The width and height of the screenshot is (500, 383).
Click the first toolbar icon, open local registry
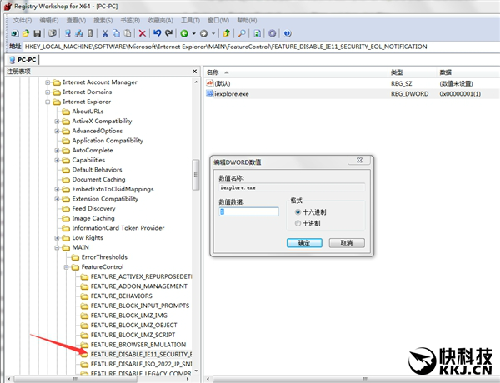tap(15, 33)
